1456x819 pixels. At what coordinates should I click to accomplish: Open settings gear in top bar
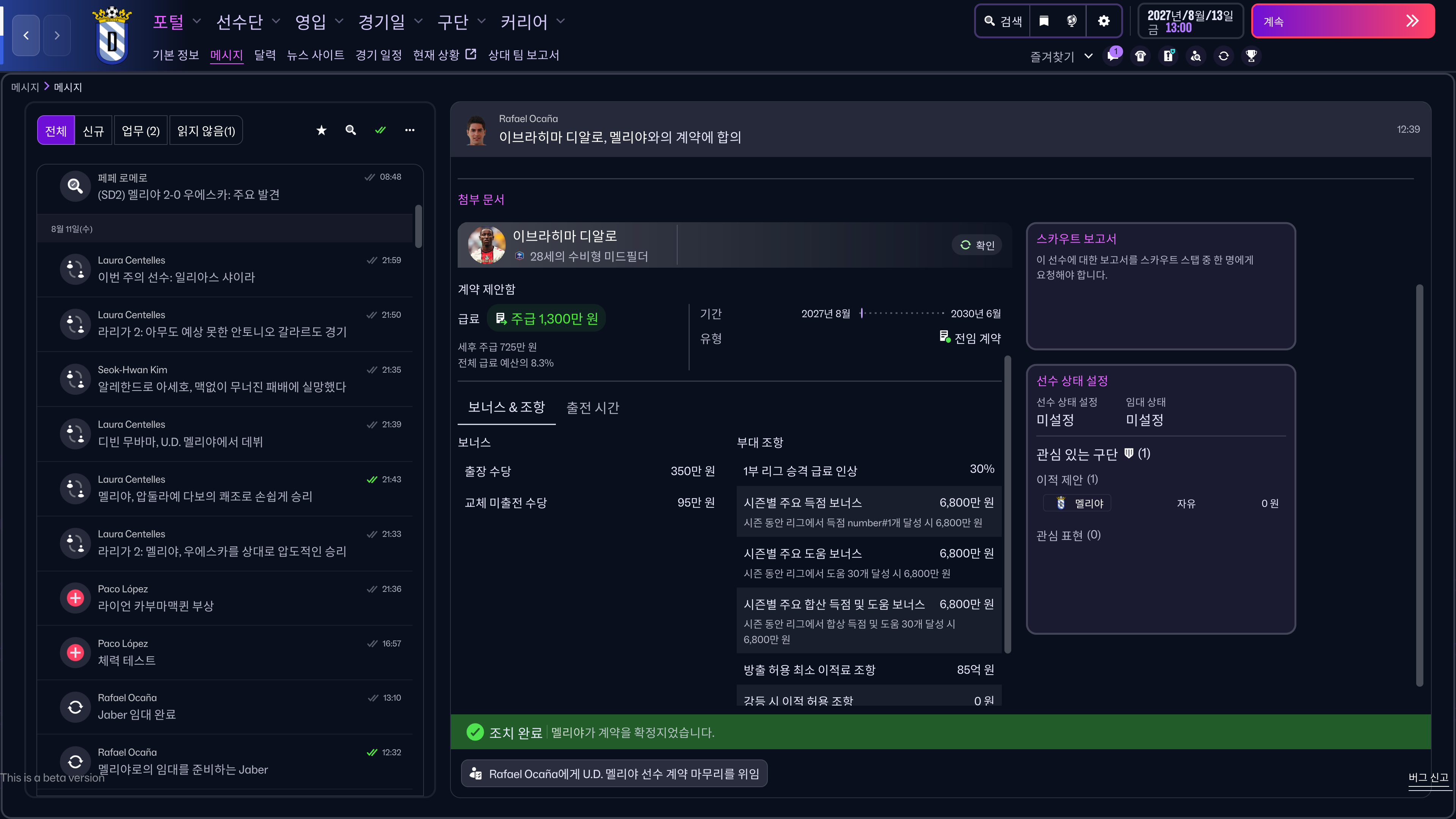(1103, 21)
